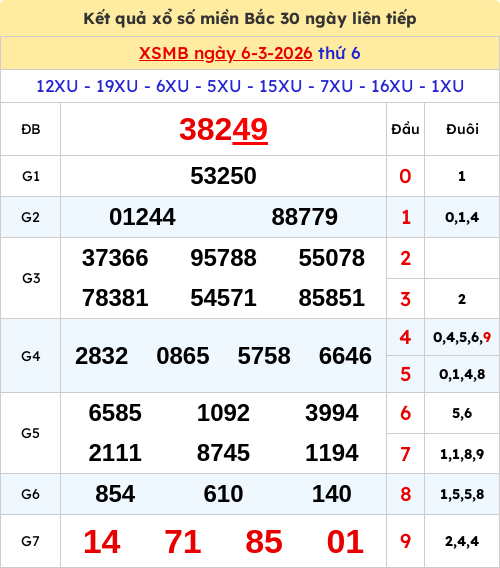Click the 'thứ 6' weekday text
Screen dimensions: 500x568
tap(339, 53)
